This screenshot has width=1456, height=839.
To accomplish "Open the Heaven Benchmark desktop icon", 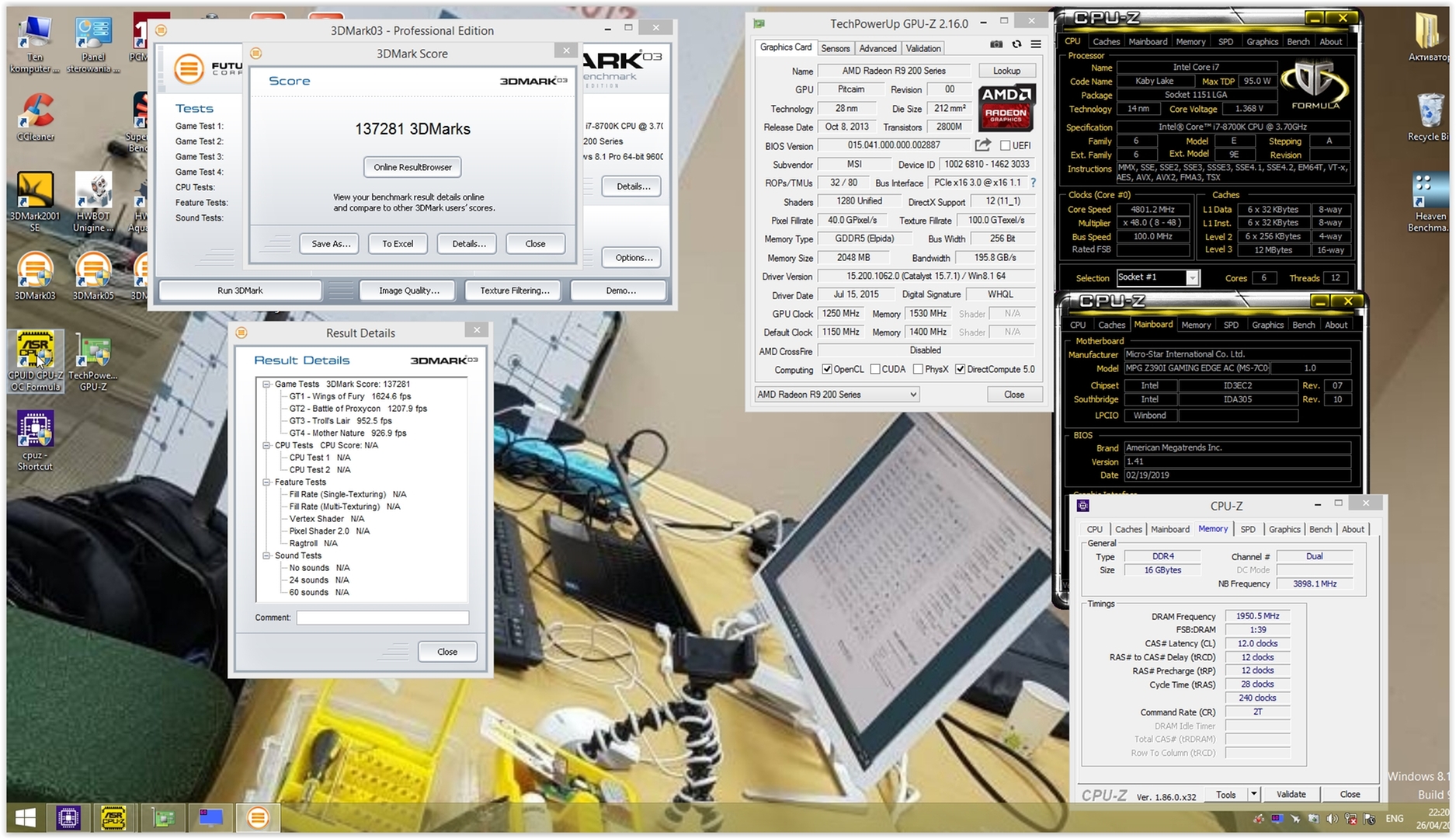I will coord(1430,202).
